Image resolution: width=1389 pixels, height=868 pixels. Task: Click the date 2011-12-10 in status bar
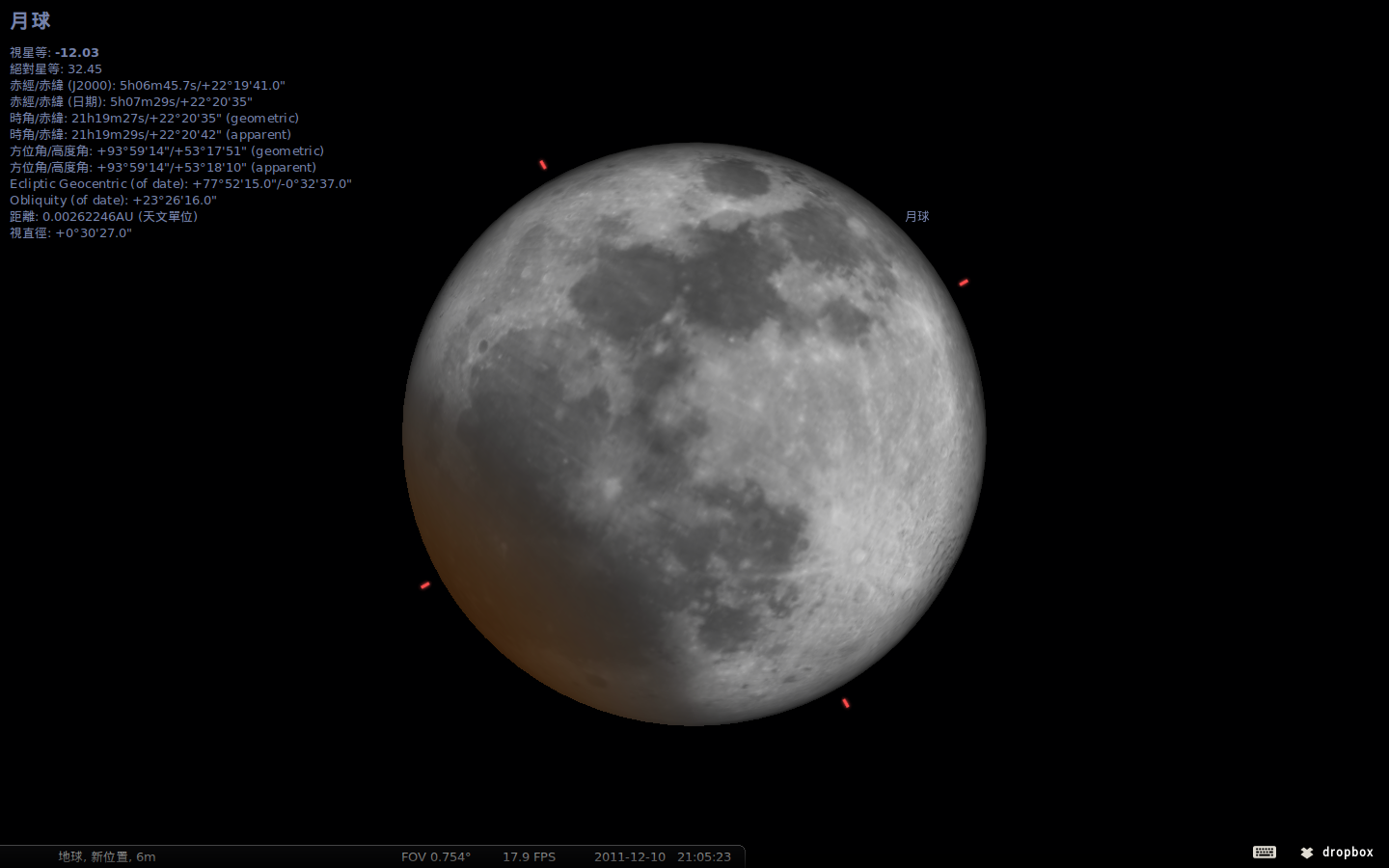click(x=630, y=856)
